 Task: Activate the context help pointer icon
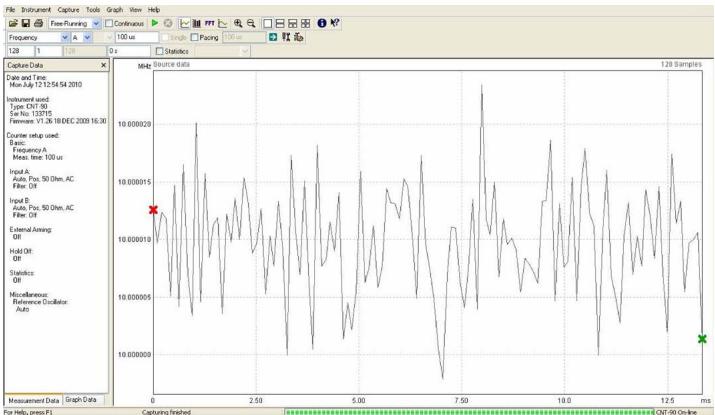tap(335, 23)
